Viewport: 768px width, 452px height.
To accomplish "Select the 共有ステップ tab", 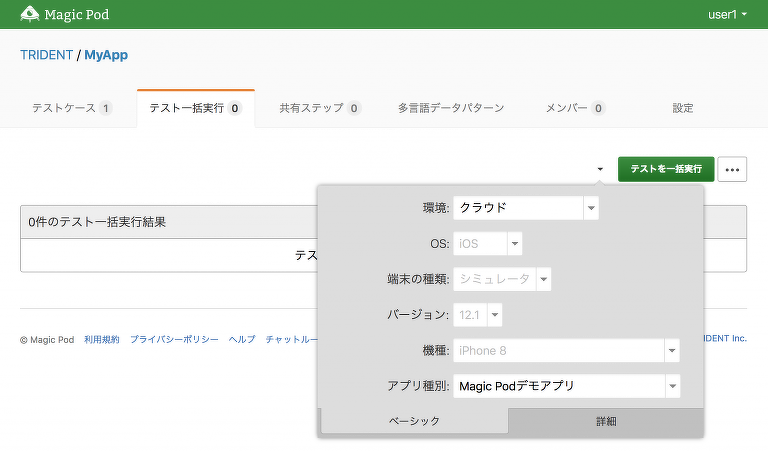I will [319, 108].
